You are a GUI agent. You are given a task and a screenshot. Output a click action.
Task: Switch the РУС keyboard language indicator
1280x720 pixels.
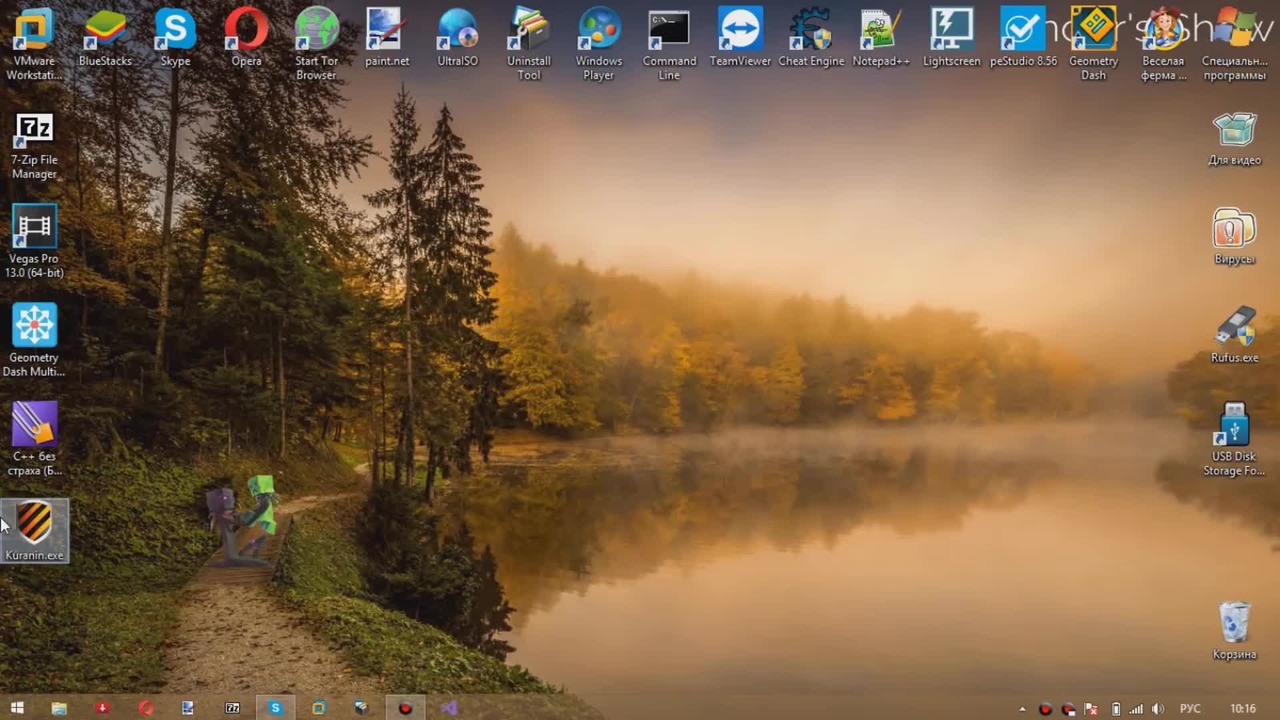(x=1190, y=709)
